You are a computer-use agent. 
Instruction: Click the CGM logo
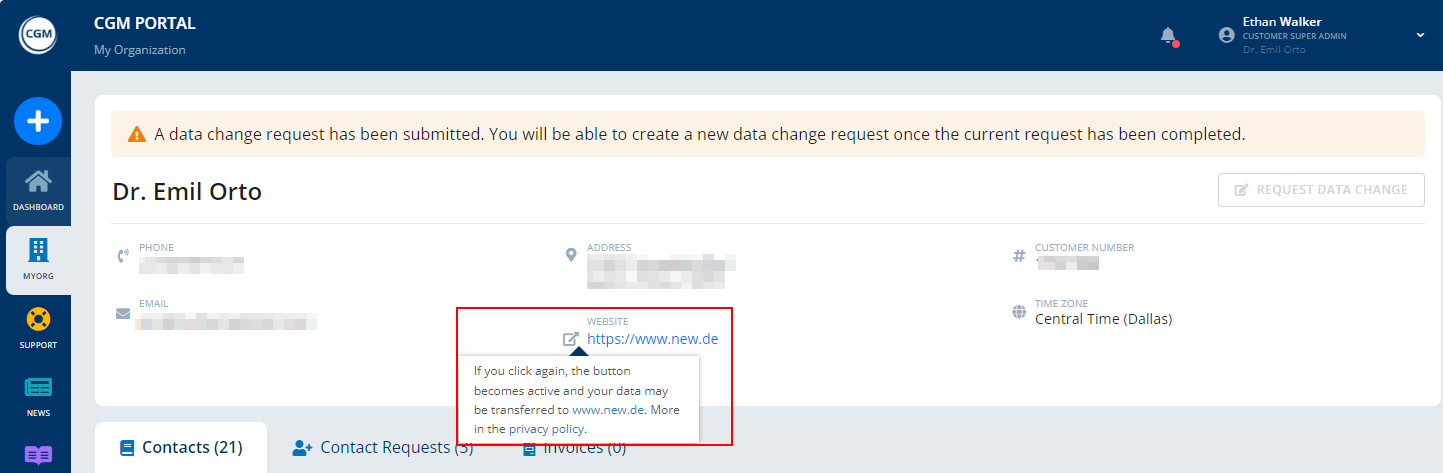pos(37,35)
